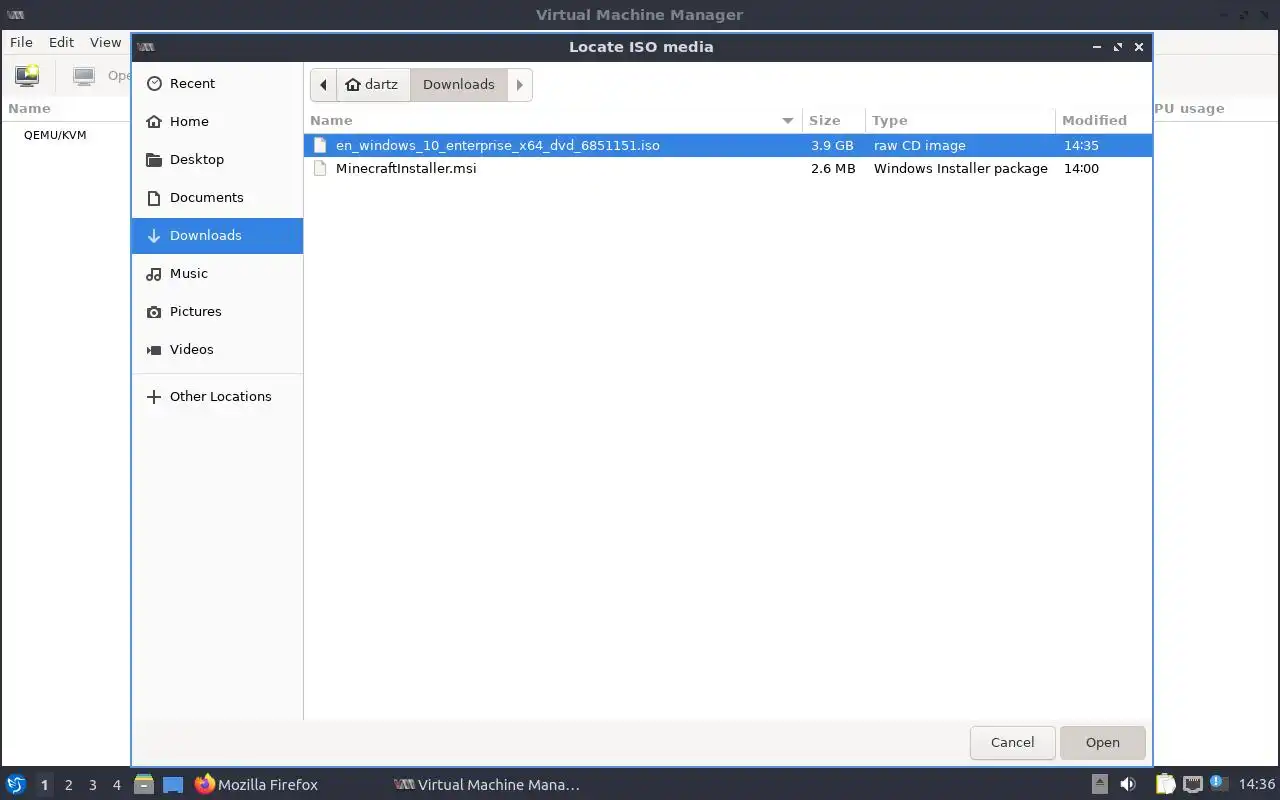Click the show desktop taskbar icon
Image resolution: width=1280 pixels, height=800 pixels.
pyautogui.click(x=173, y=785)
